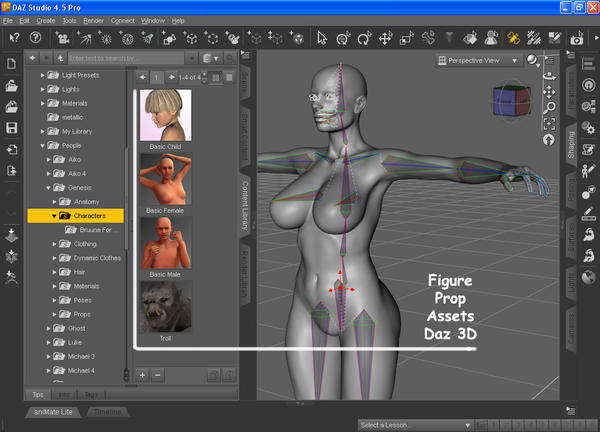Click the What's This help pointer icon
This screenshot has height=432, width=600.
pyautogui.click(x=14, y=37)
